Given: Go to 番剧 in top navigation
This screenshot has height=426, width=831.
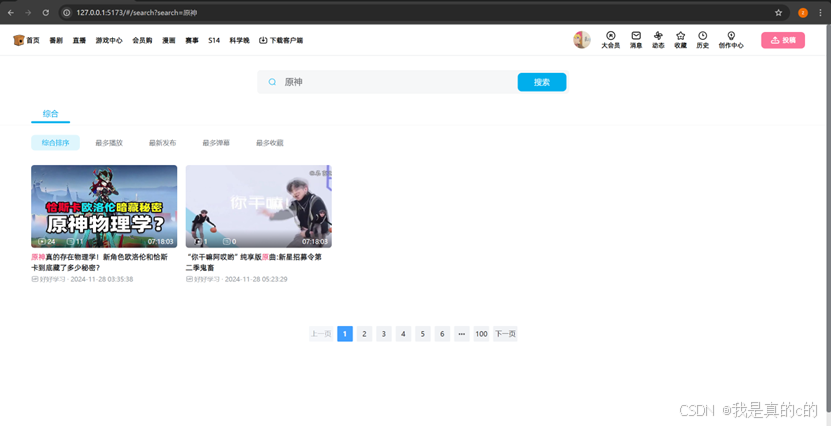Looking at the screenshot, I should tap(56, 40).
